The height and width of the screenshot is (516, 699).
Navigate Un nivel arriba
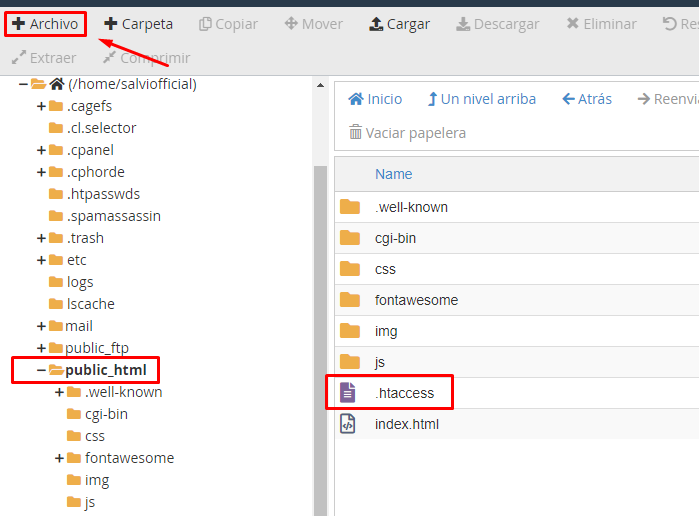pyautogui.click(x=481, y=99)
